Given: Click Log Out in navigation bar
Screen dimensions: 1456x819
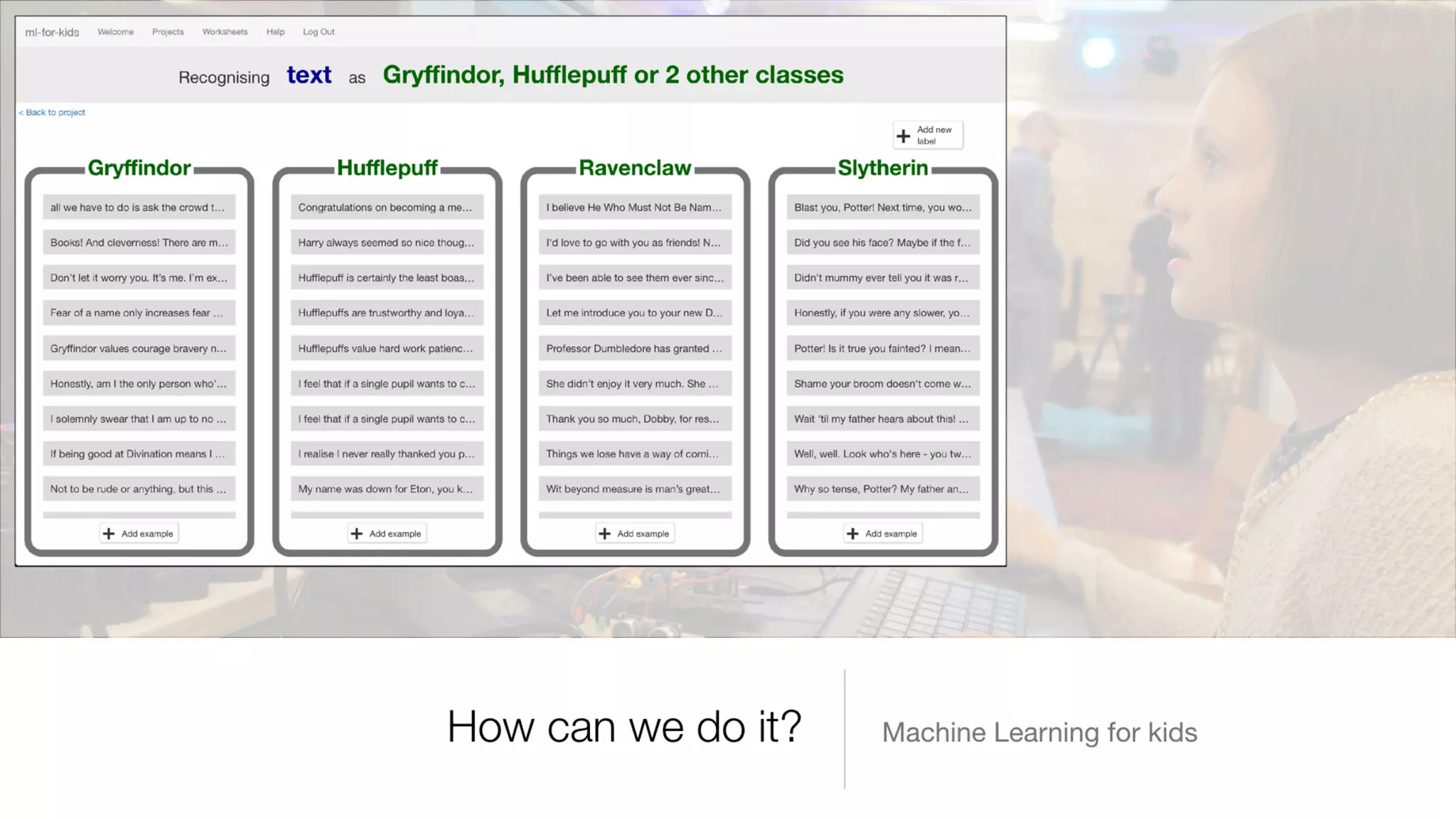Looking at the screenshot, I should [x=318, y=32].
